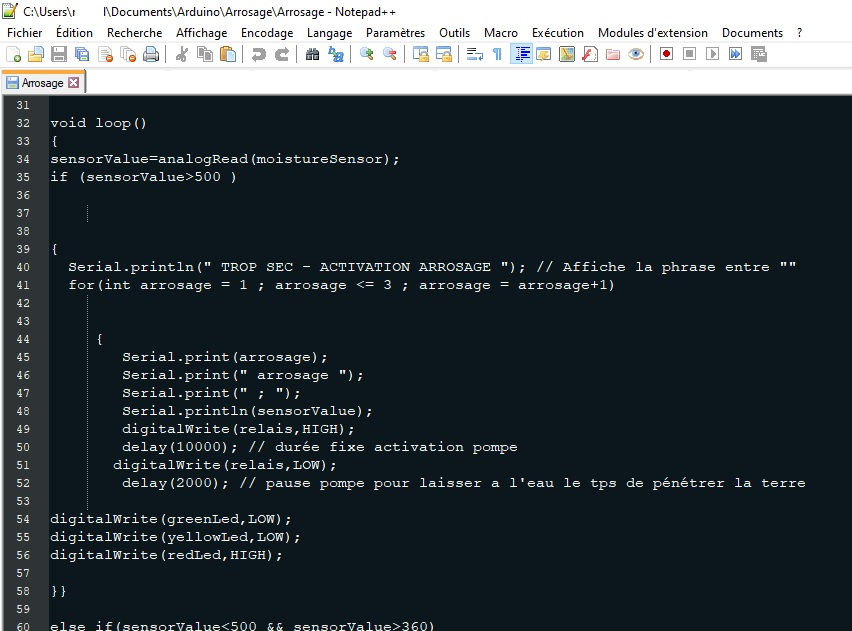852x631 pixels.
Task: Click the Save All toolbar icon
Action: (x=82, y=54)
